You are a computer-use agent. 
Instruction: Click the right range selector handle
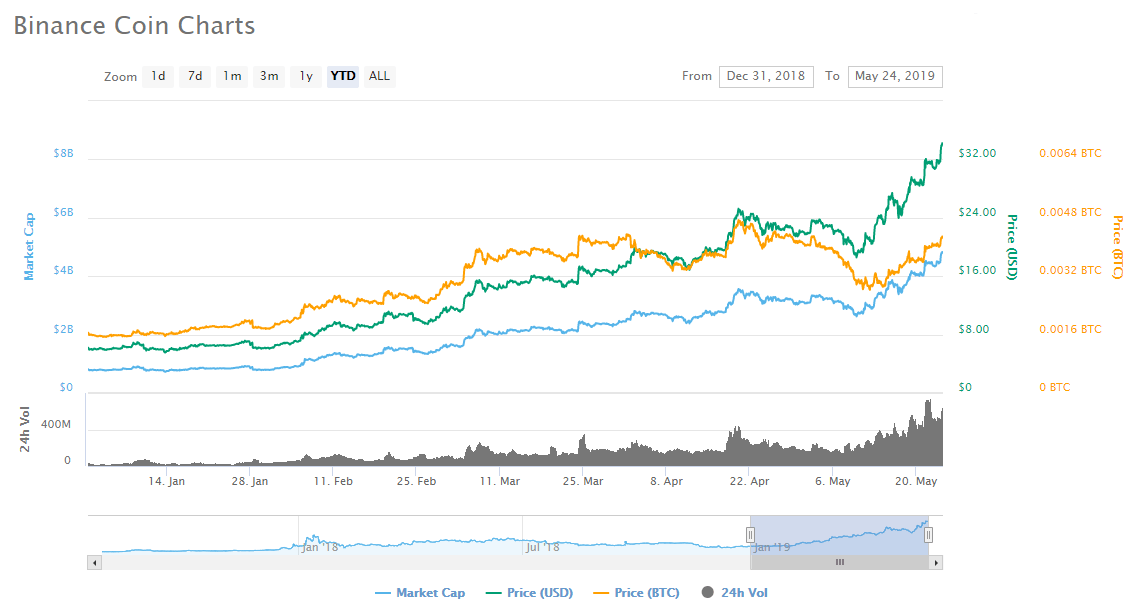pos(928,535)
